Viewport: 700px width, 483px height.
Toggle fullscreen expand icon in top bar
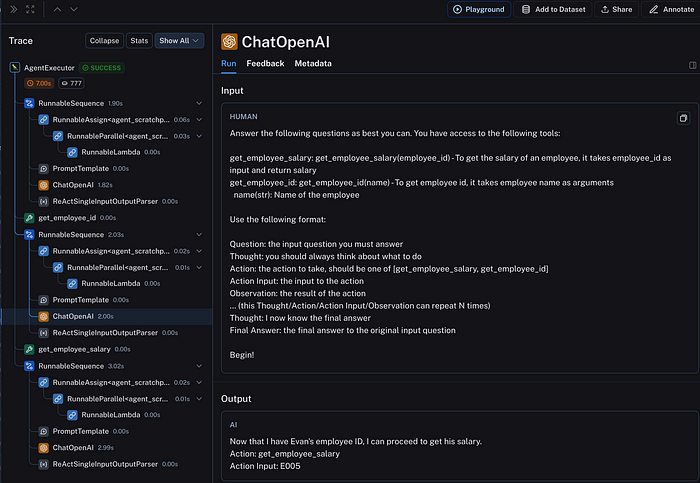(30, 9)
